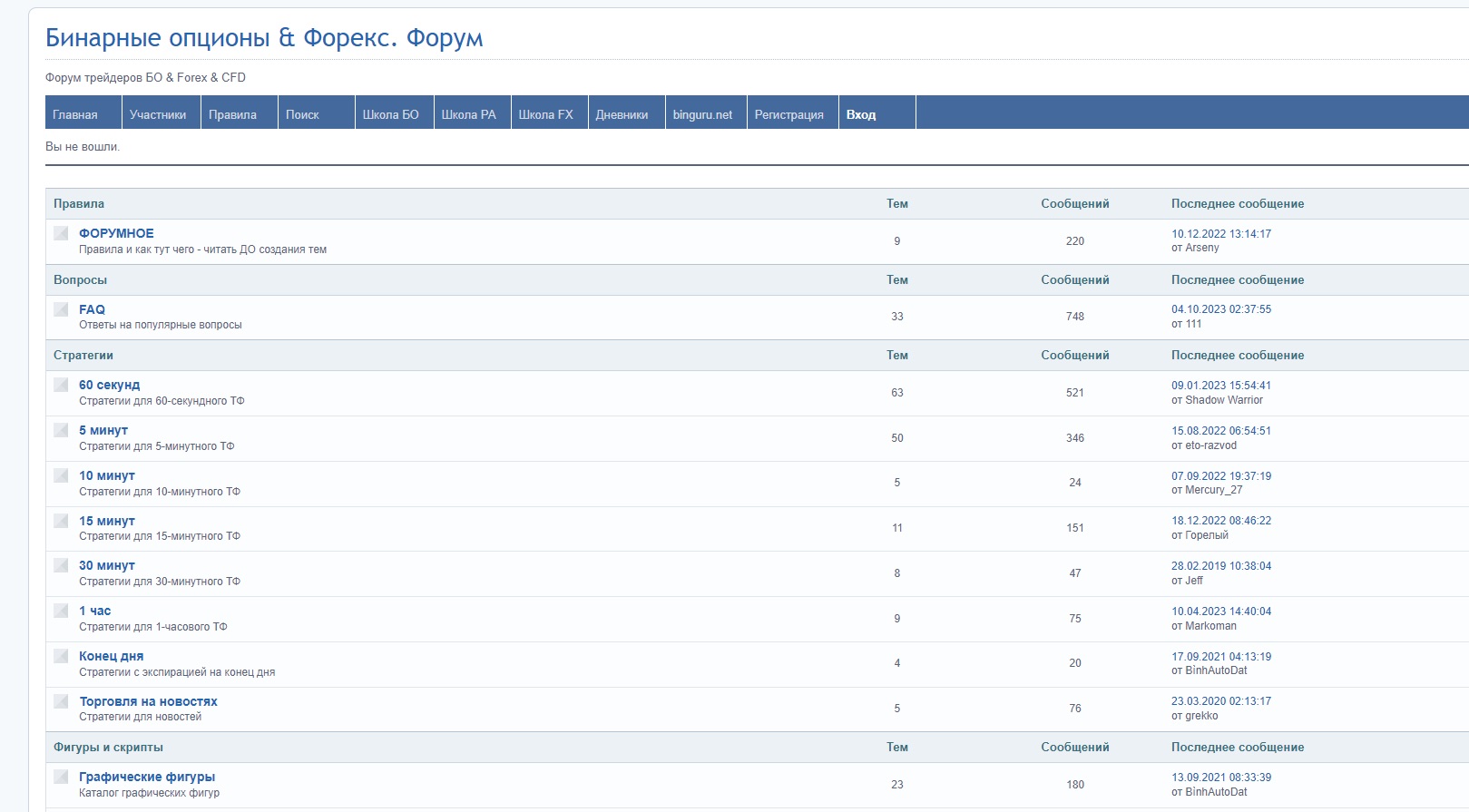Click the status icon beside Конец дня

click(61, 656)
